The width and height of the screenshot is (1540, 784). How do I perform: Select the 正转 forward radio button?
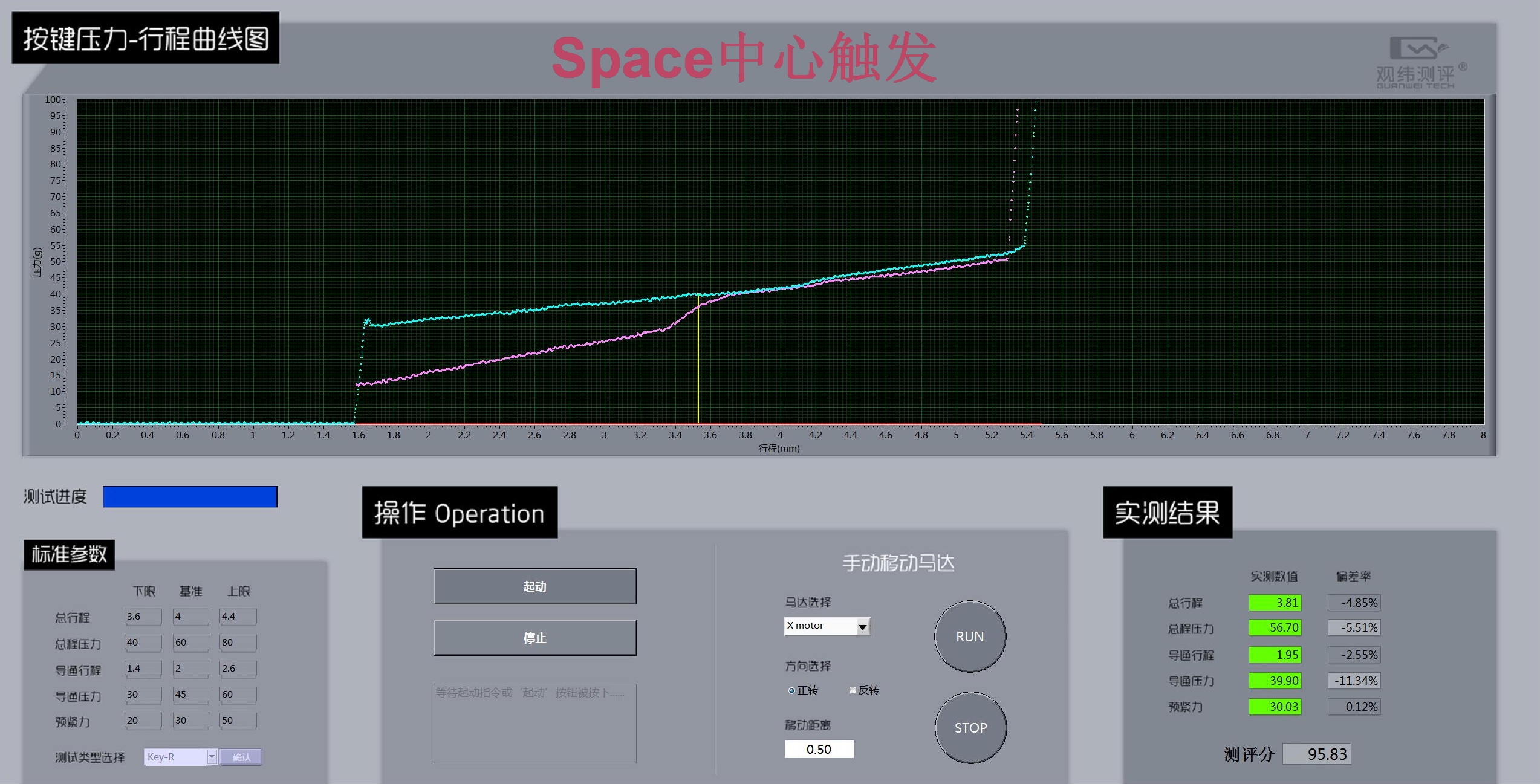point(791,690)
